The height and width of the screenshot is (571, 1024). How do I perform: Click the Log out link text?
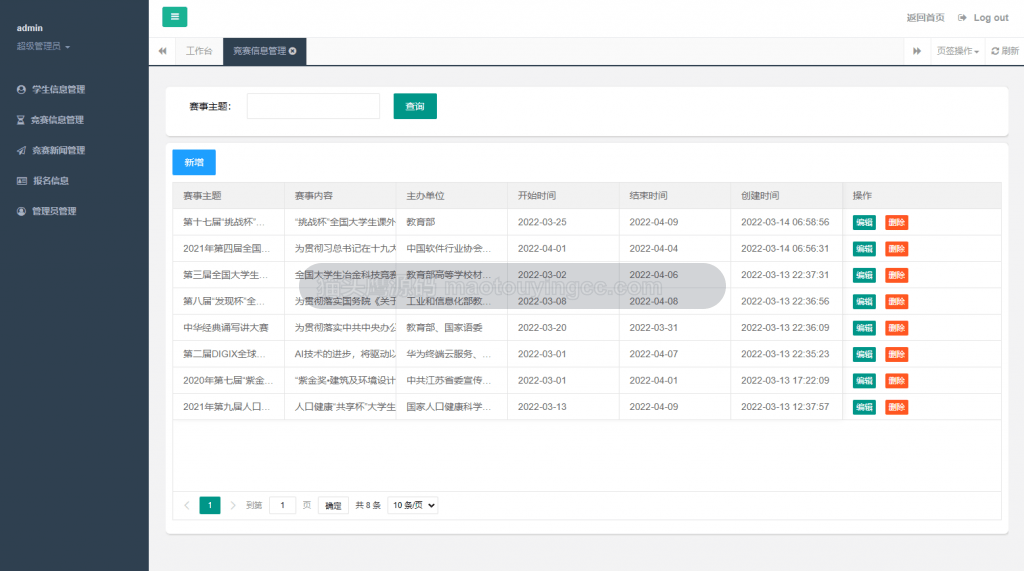click(991, 18)
